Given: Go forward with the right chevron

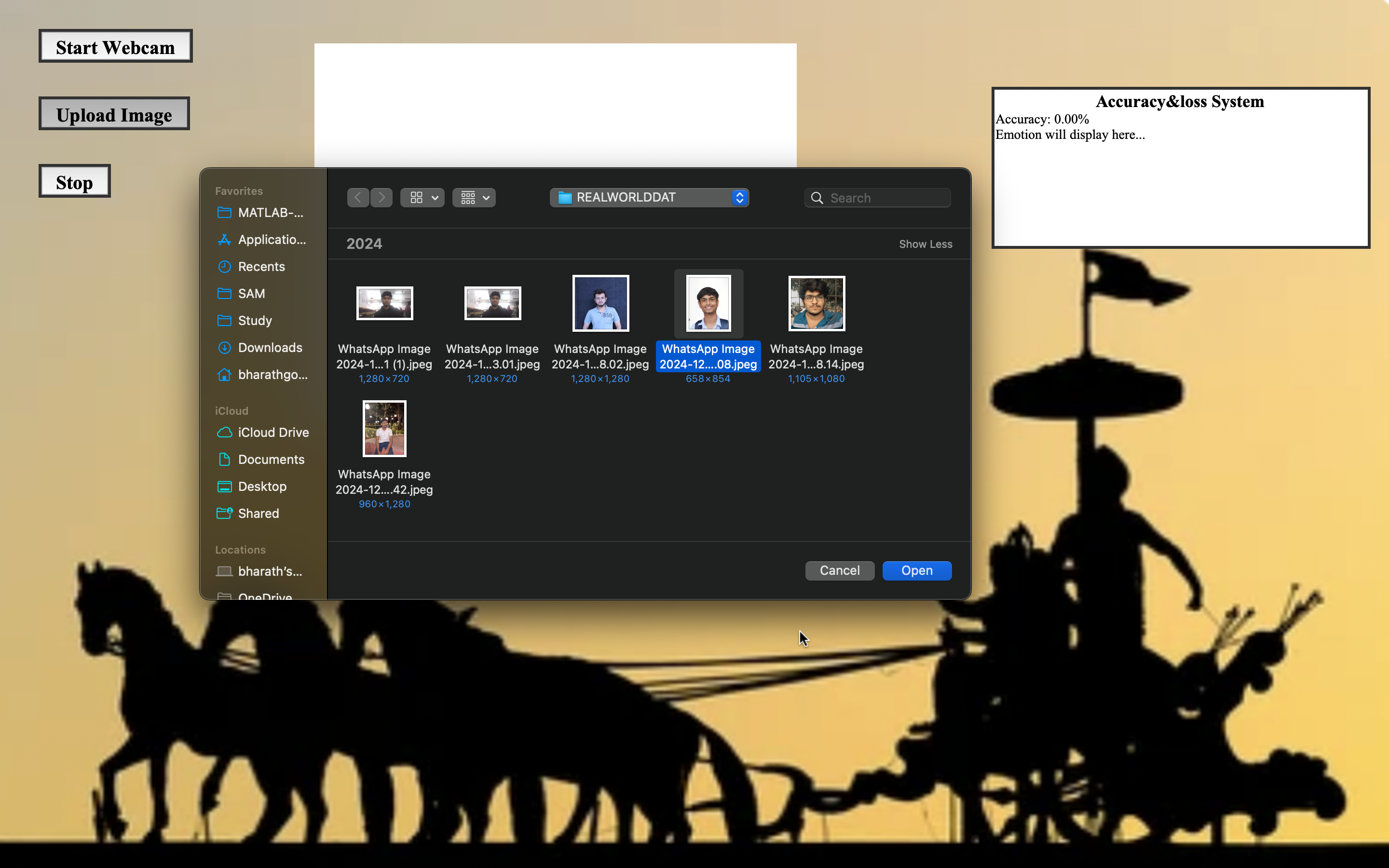Looking at the screenshot, I should [x=381, y=198].
